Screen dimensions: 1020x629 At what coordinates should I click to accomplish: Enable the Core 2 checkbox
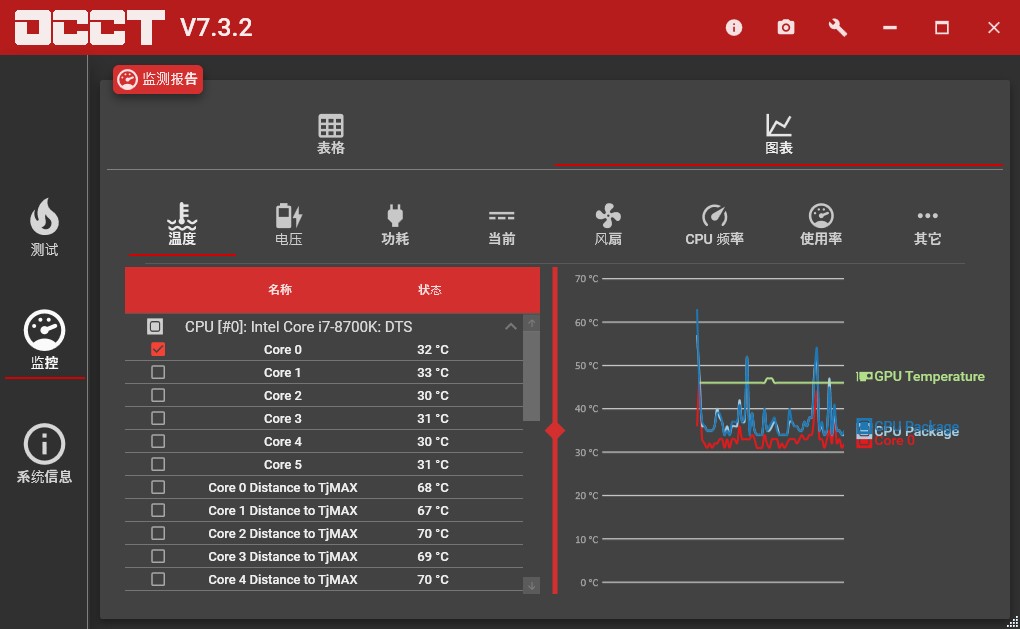click(x=157, y=395)
